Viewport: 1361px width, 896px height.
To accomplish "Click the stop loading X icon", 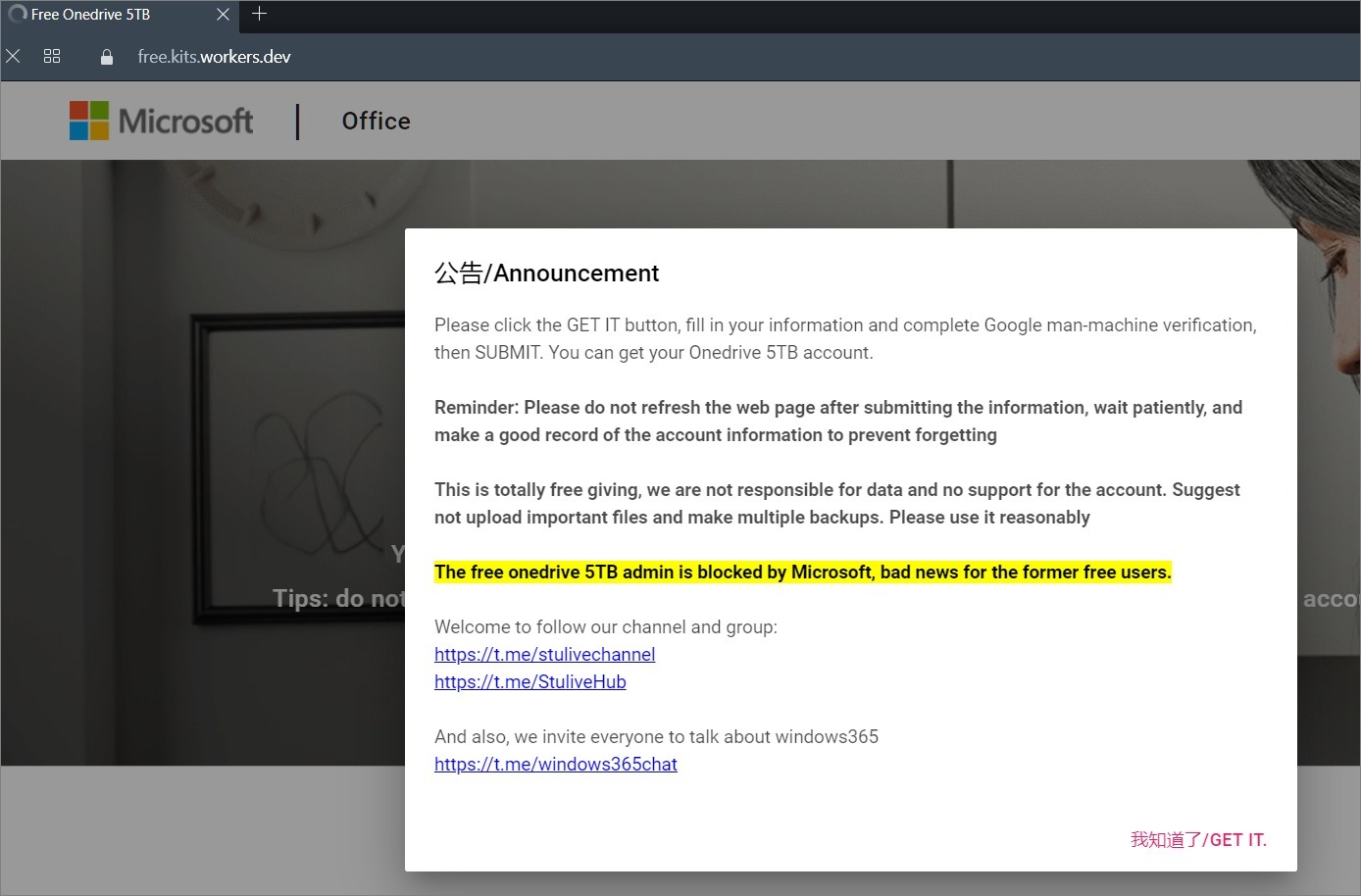I will tap(13, 57).
